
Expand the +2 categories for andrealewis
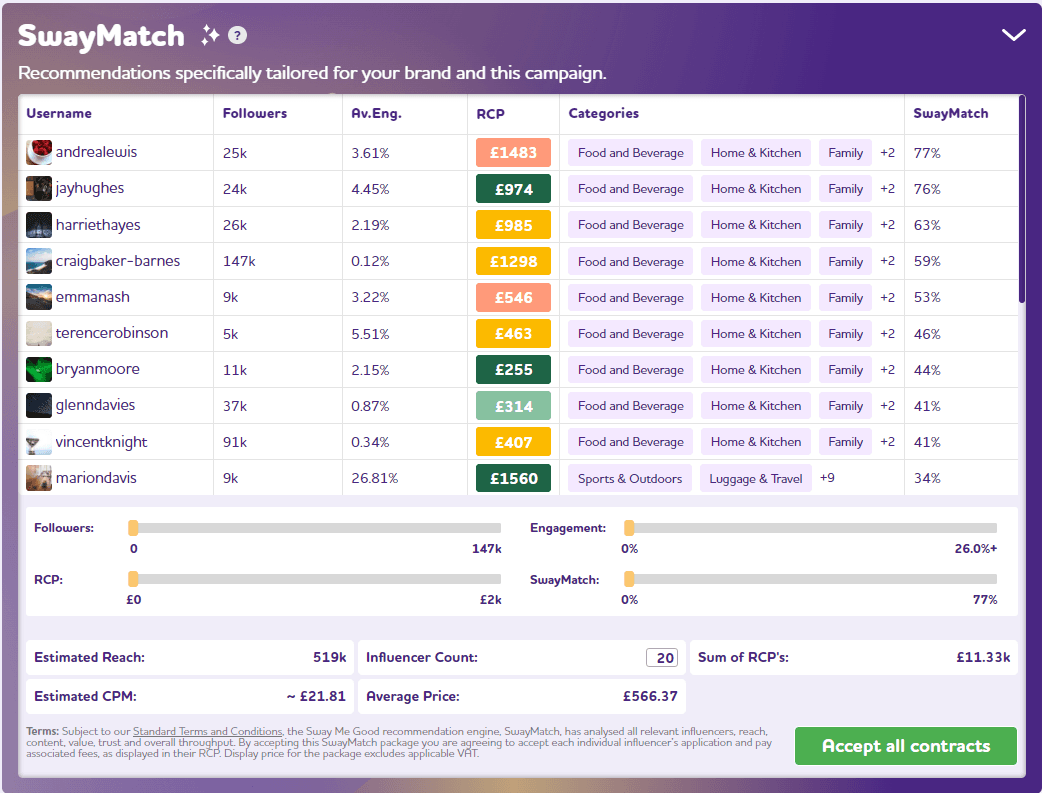pyautogui.click(x=887, y=153)
